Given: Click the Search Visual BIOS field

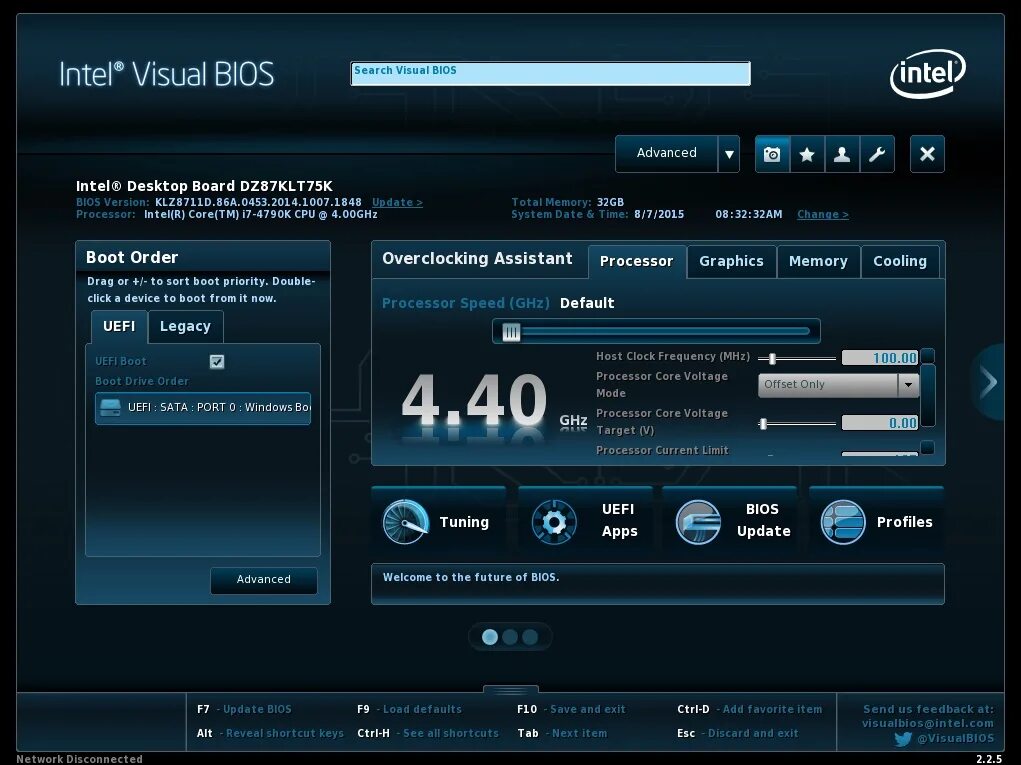Looking at the screenshot, I should pos(550,74).
